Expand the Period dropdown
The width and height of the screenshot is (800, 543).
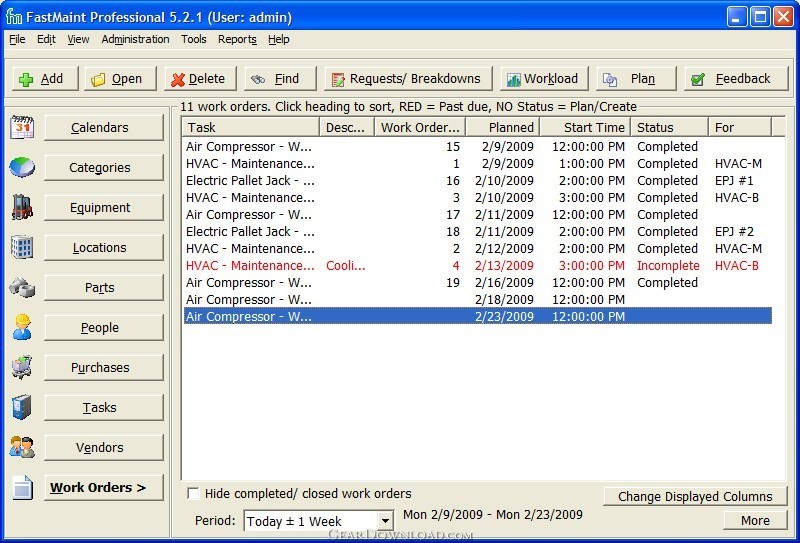pos(386,521)
